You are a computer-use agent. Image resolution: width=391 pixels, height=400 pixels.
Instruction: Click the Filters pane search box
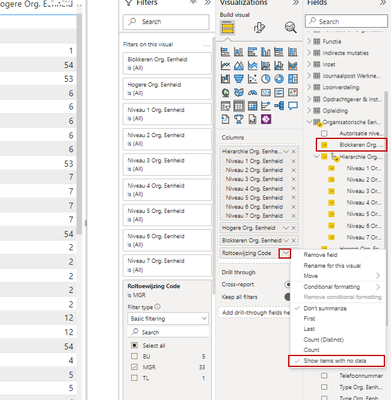coord(166,22)
